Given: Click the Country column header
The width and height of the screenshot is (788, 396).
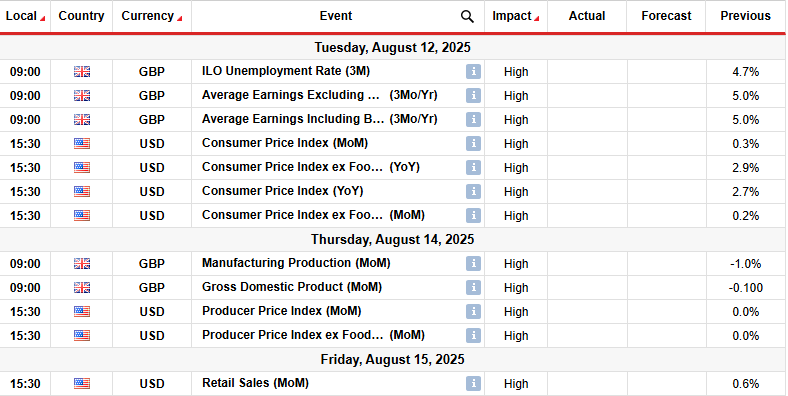Looking at the screenshot, I should (81, 16).
